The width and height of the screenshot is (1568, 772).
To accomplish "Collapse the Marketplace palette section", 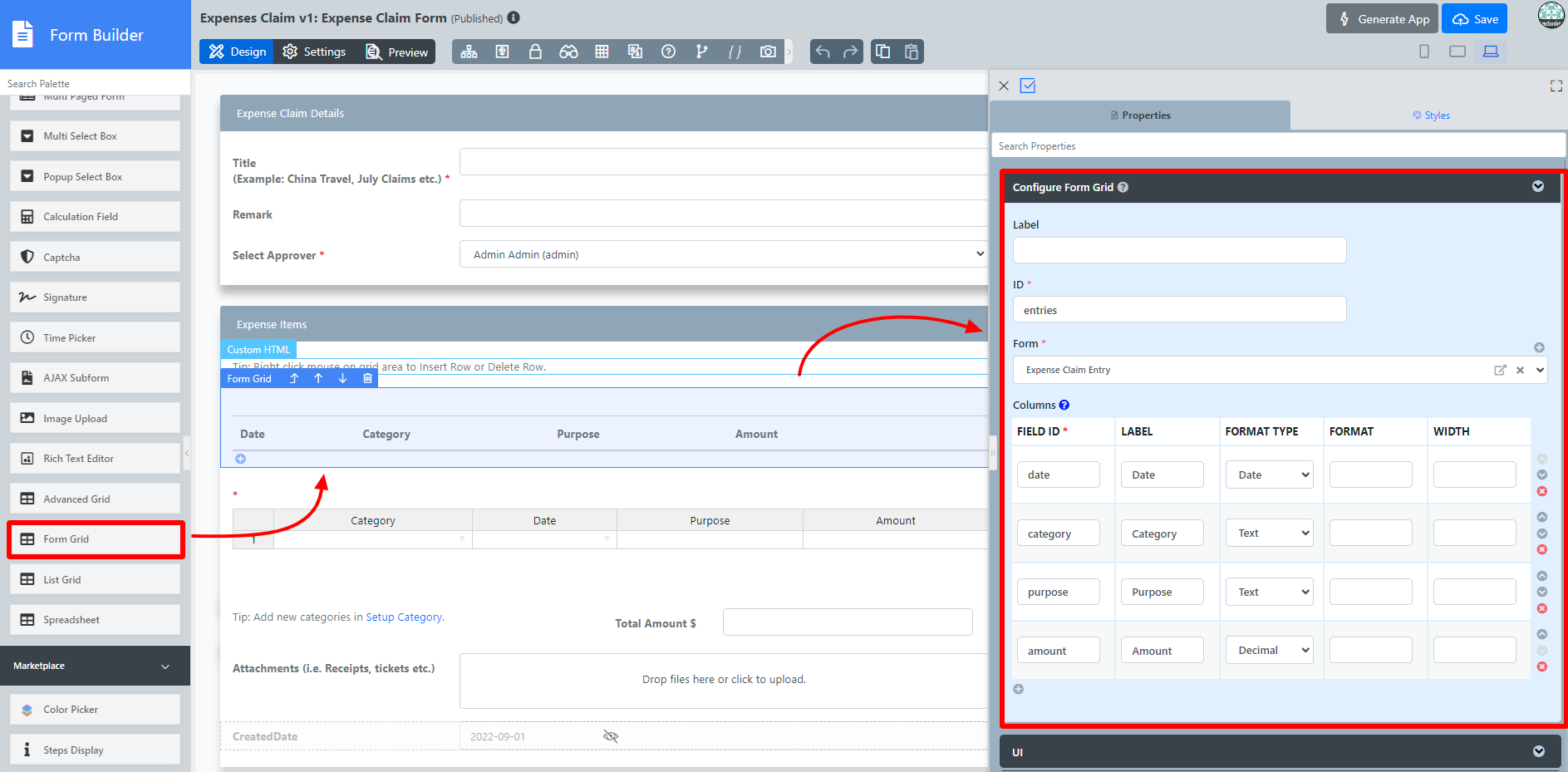I will coord(165,666).
